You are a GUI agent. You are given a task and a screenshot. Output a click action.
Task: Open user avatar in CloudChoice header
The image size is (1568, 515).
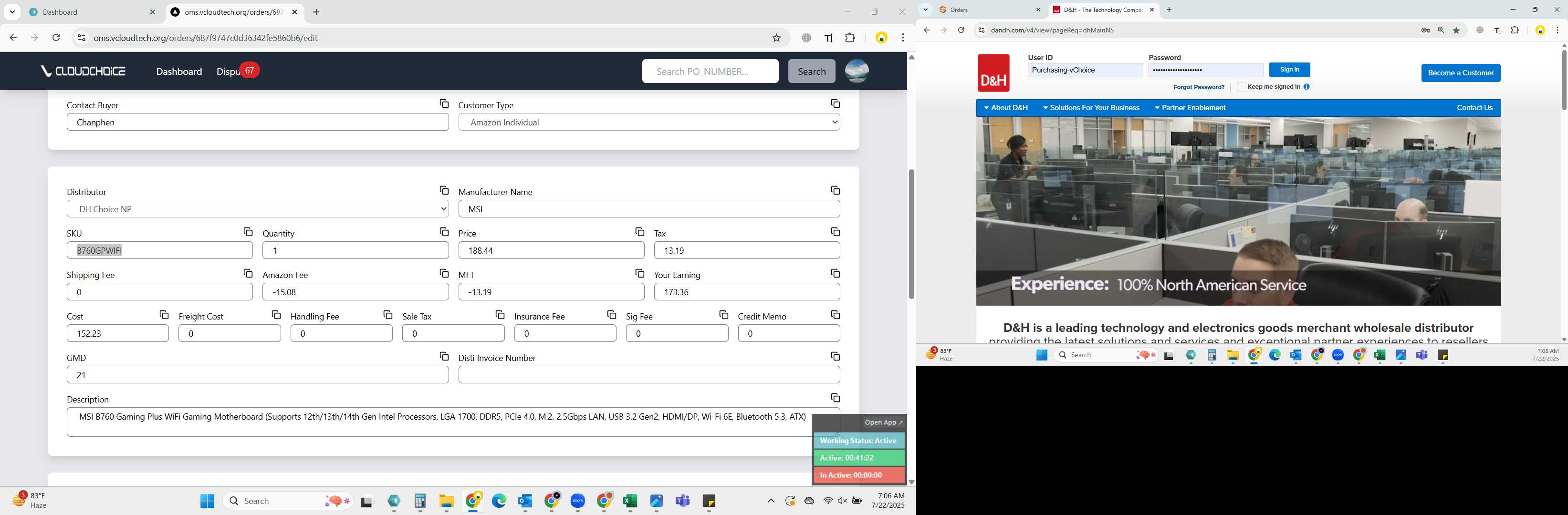pyautogui.click(x=857, y=71)
